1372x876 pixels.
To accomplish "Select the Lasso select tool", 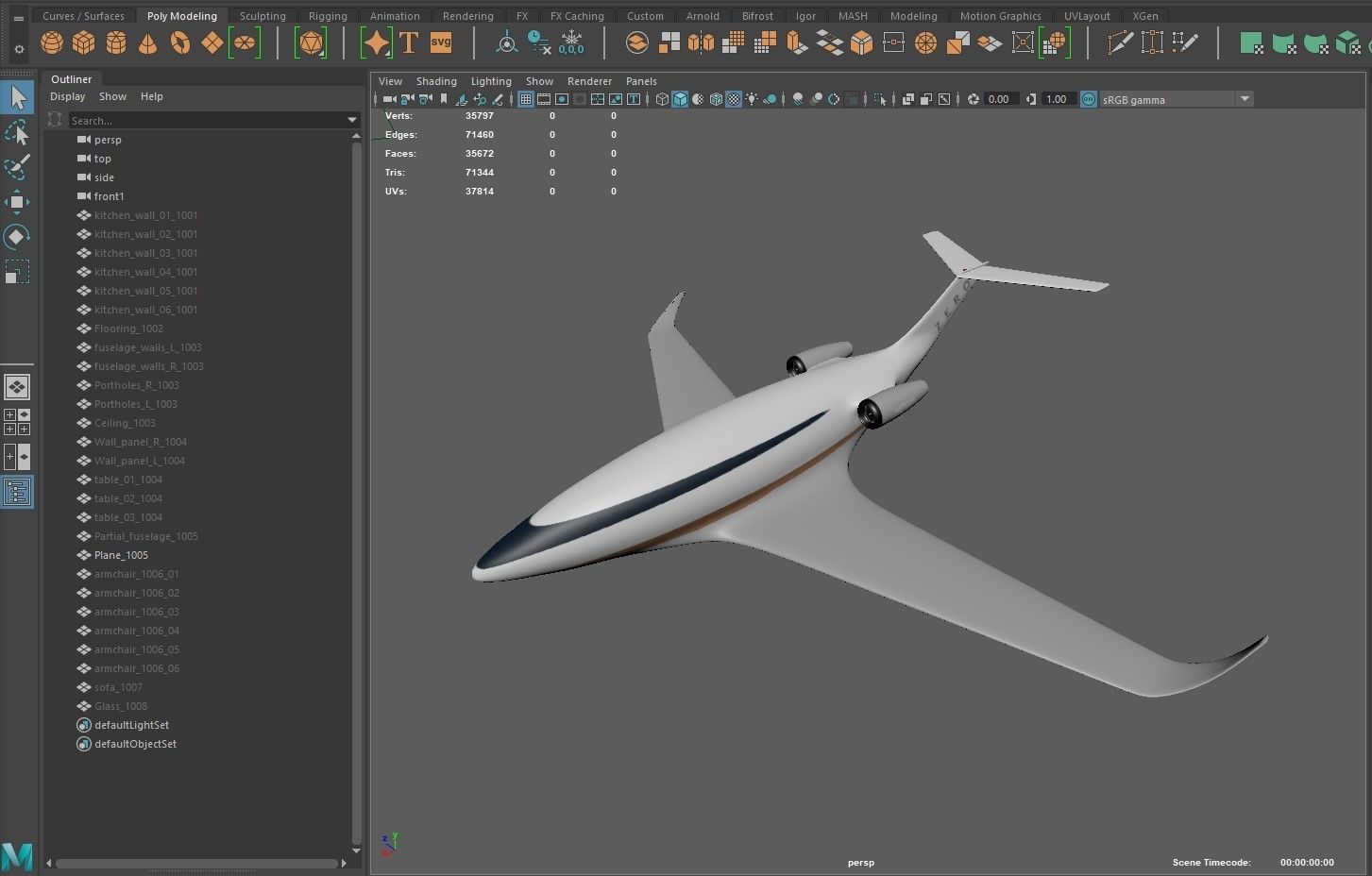I will pos(18,133).
